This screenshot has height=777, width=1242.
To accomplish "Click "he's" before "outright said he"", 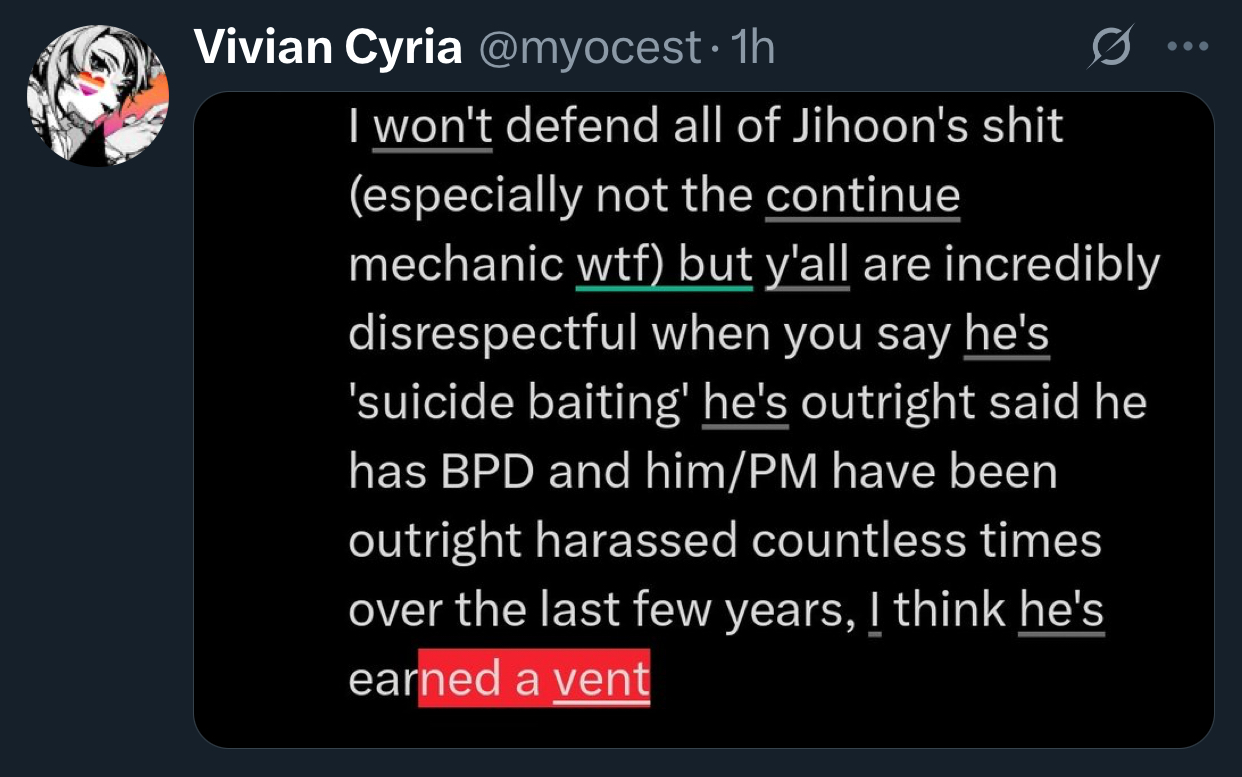I will tap(747, 403).
